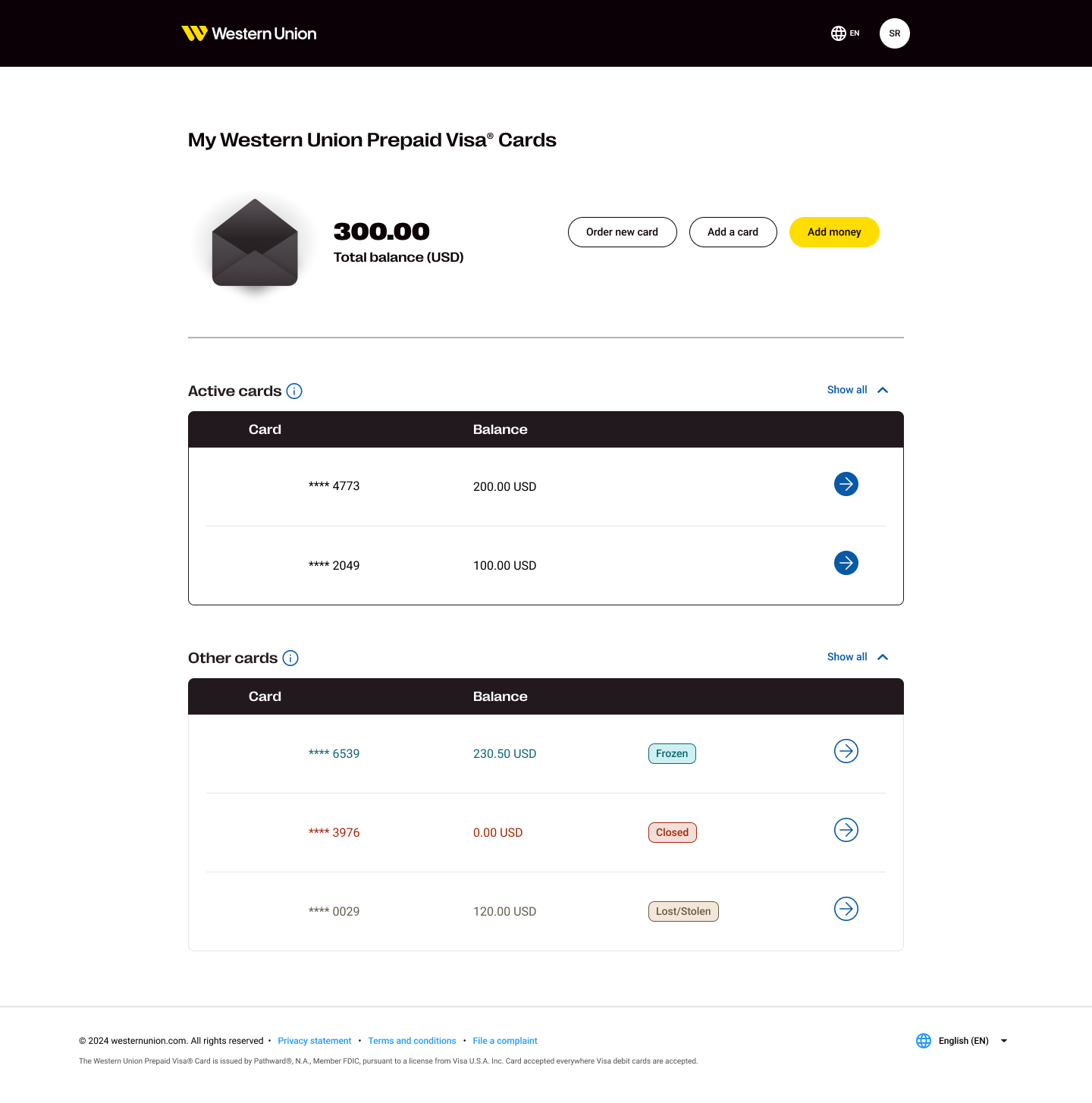Click the 300.00 total balance amount

381,232
